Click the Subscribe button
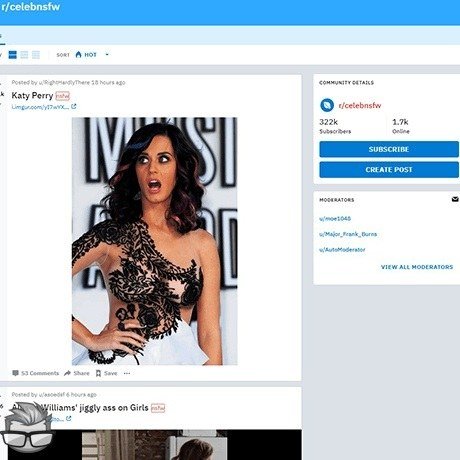The image size is (460, 460). coord(389,149)
